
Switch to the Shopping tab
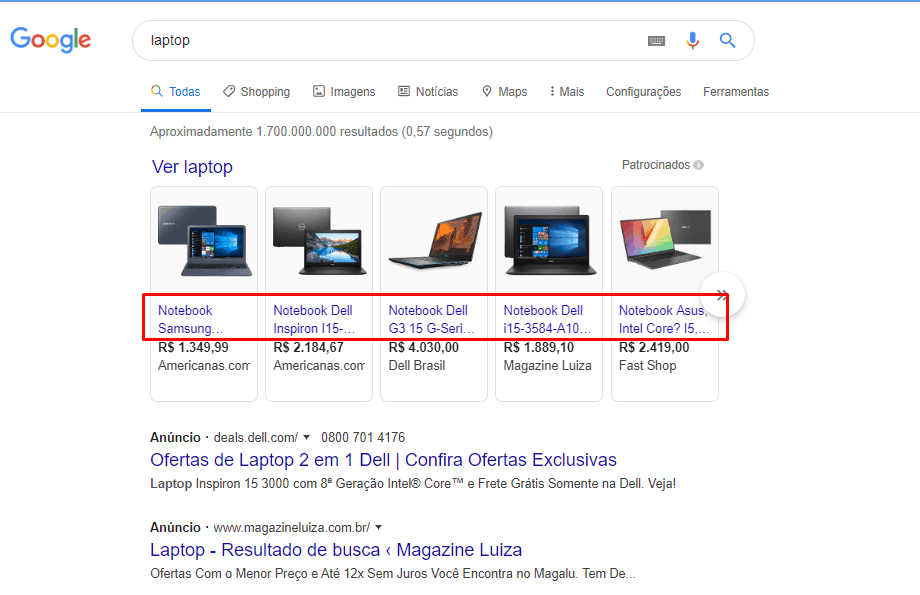(256, 92)
